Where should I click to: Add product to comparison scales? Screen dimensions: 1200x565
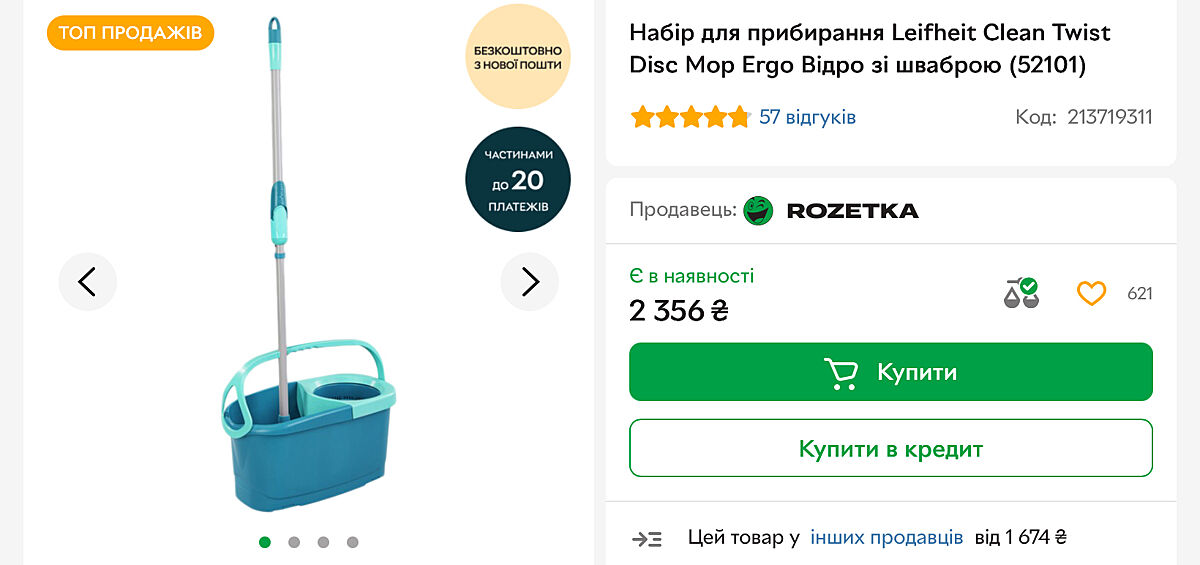[x=1021, y=293]
